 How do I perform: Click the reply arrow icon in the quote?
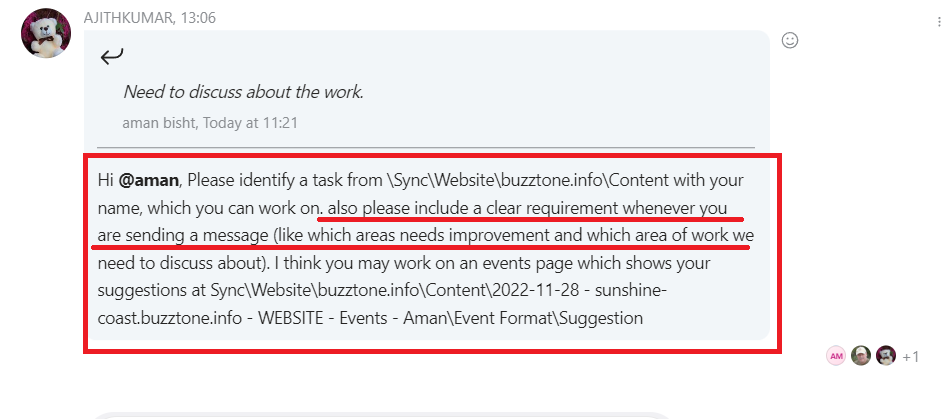[112, 57]
